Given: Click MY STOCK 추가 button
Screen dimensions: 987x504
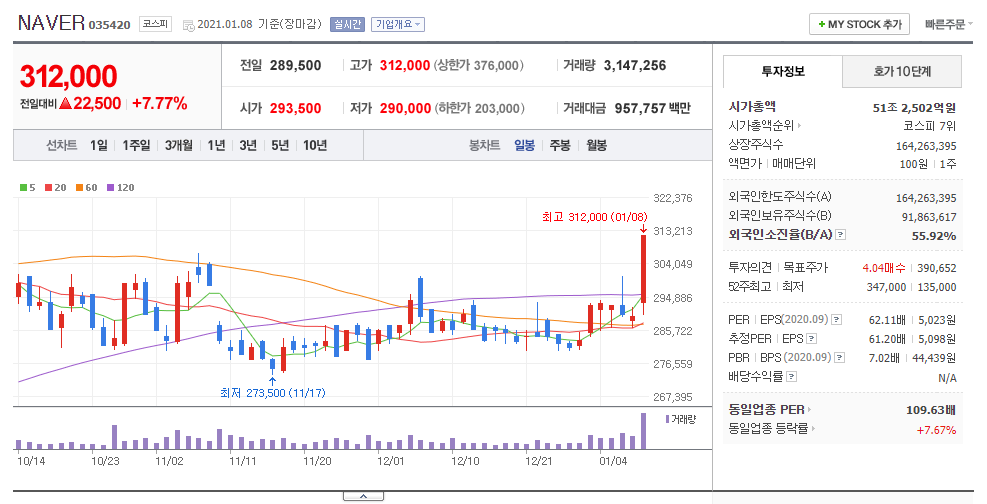Looking at the screenshot, I should pos(859,25).
